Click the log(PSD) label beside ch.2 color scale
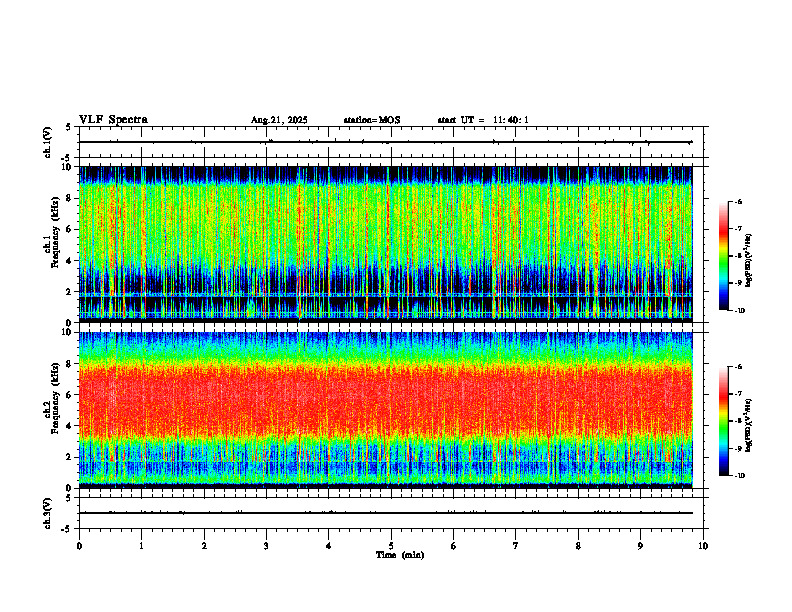This screenshot has width=792, height=612. pyautogui.click(x=749, y=425)
